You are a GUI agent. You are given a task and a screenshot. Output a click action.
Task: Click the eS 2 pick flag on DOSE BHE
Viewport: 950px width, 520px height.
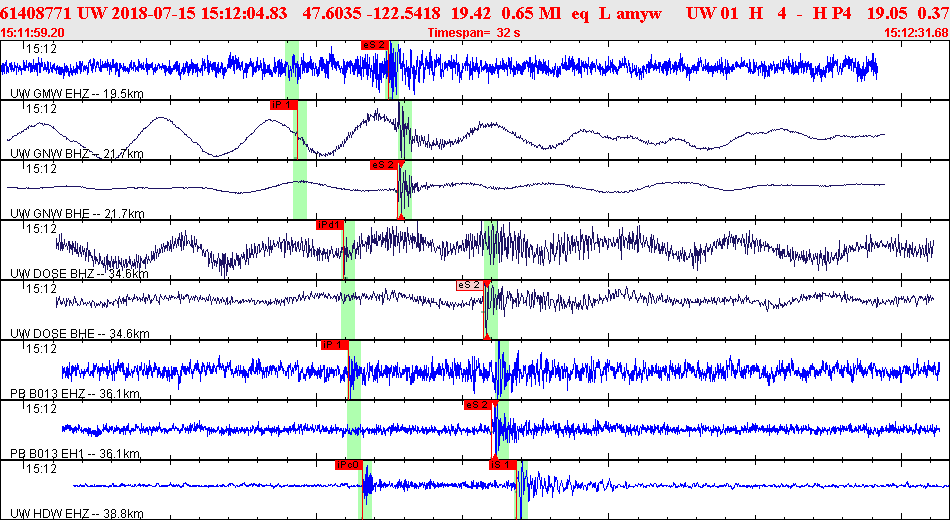470,285
